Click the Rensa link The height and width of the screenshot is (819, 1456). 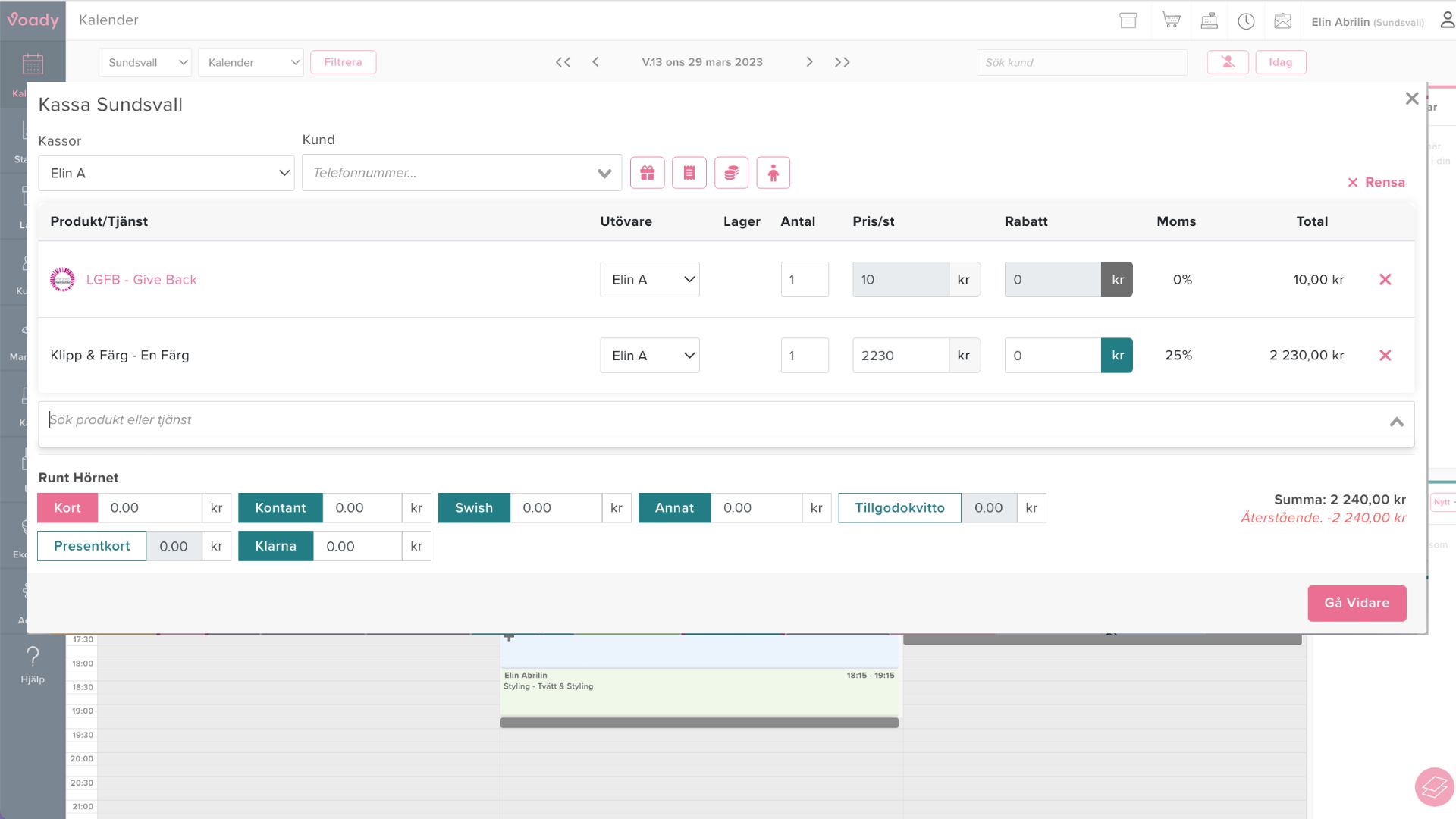tap(1376, 182)
